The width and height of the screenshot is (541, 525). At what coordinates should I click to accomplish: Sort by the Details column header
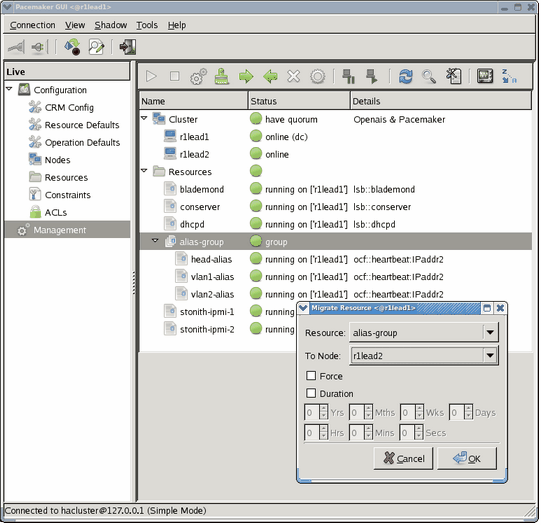441,101
